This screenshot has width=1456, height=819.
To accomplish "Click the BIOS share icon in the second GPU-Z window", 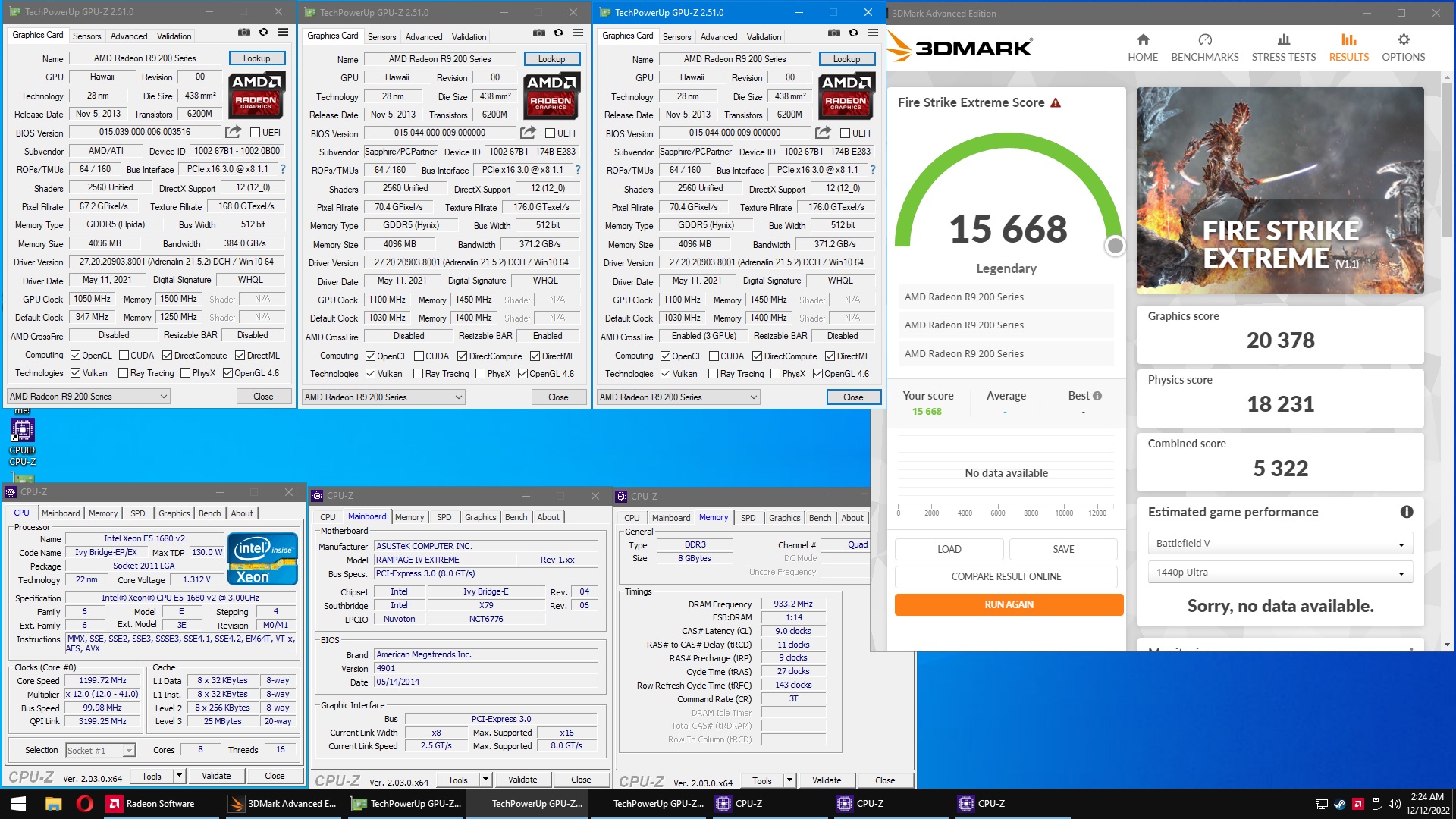I will click(528, 133).
